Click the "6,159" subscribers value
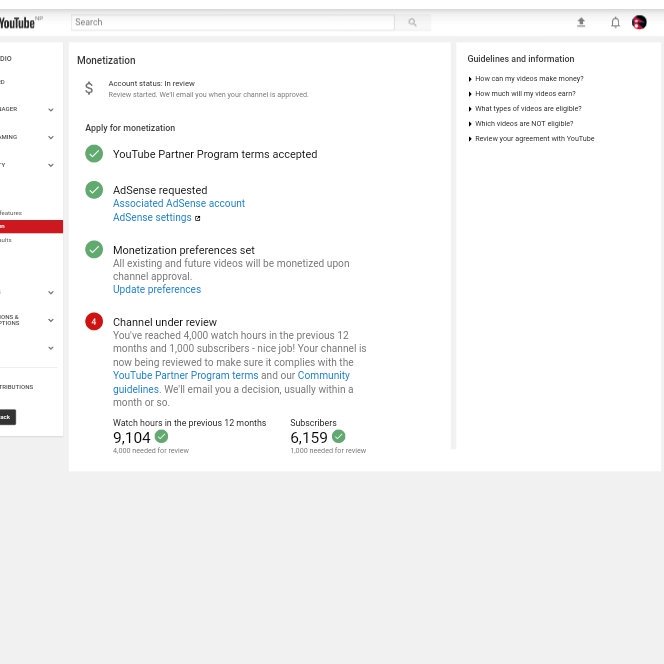The width and height of the screenshot is (664, 664). [309, 437]
